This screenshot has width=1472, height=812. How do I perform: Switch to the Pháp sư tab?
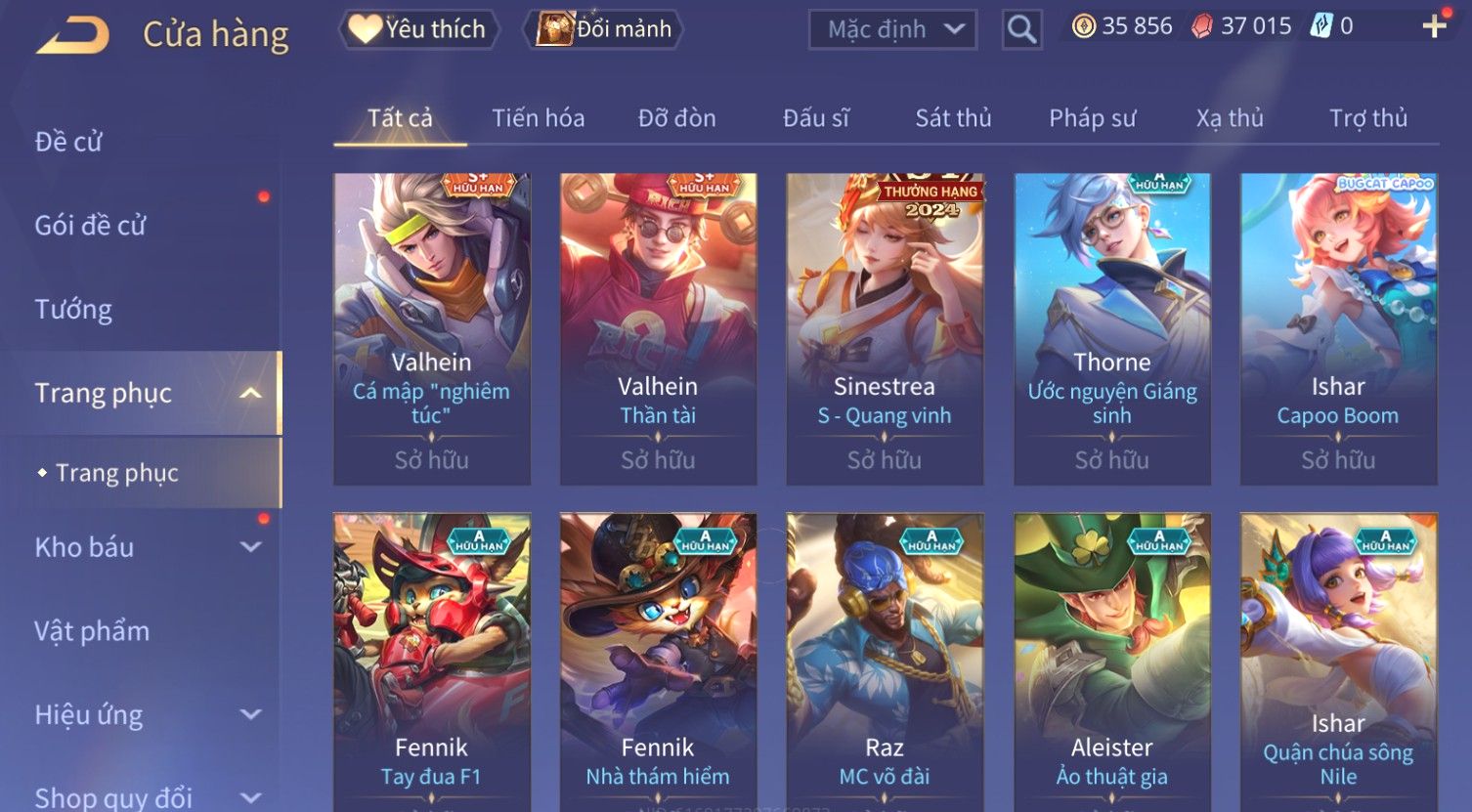[1092, 118]
